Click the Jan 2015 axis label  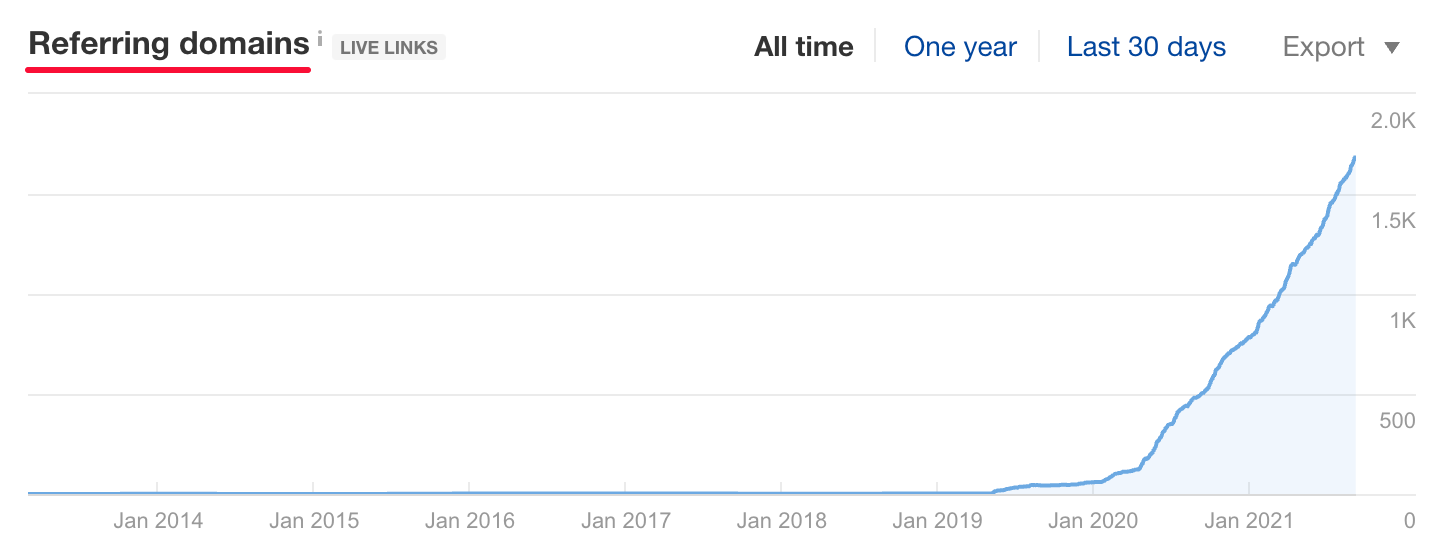pyautogui.click(x=314, y=521)
